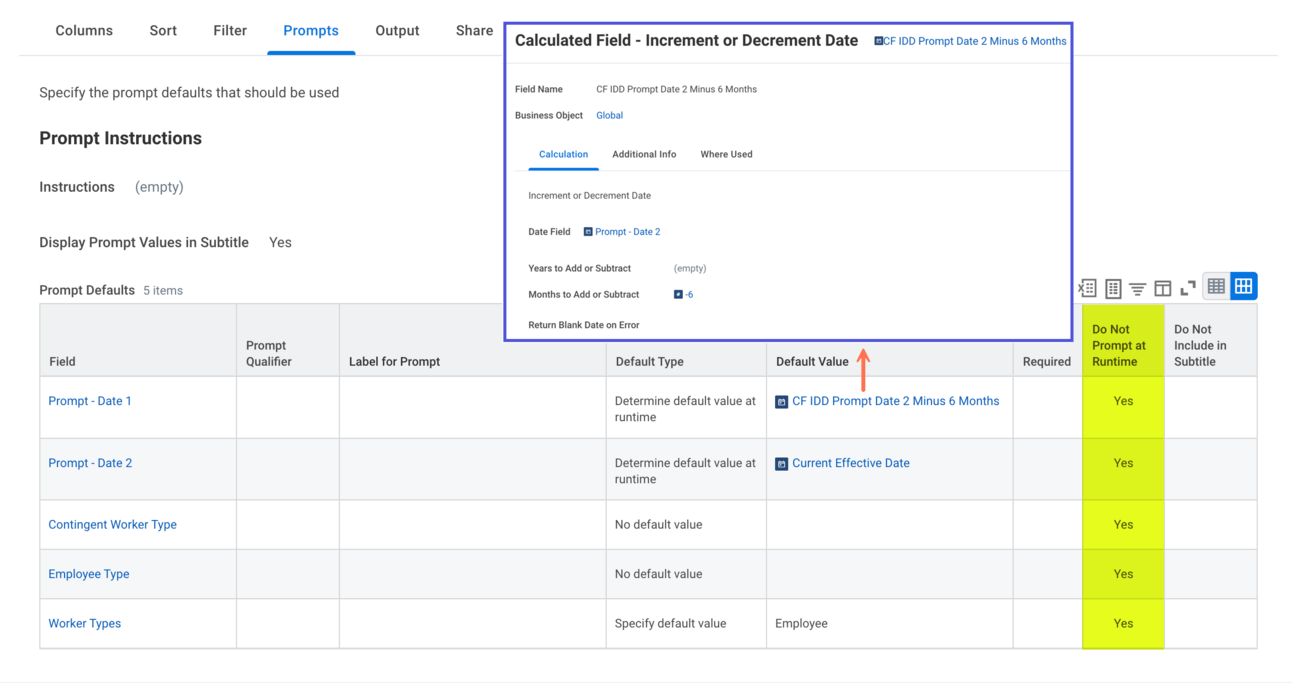This screenshot has width=1292, height=685.
Task: Expand table to fullscreen view
Action: (x=1188, y=288)
